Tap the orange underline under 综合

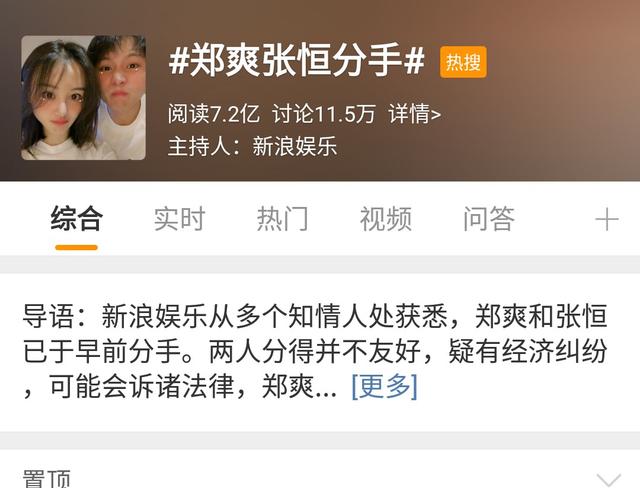point(76,247)
